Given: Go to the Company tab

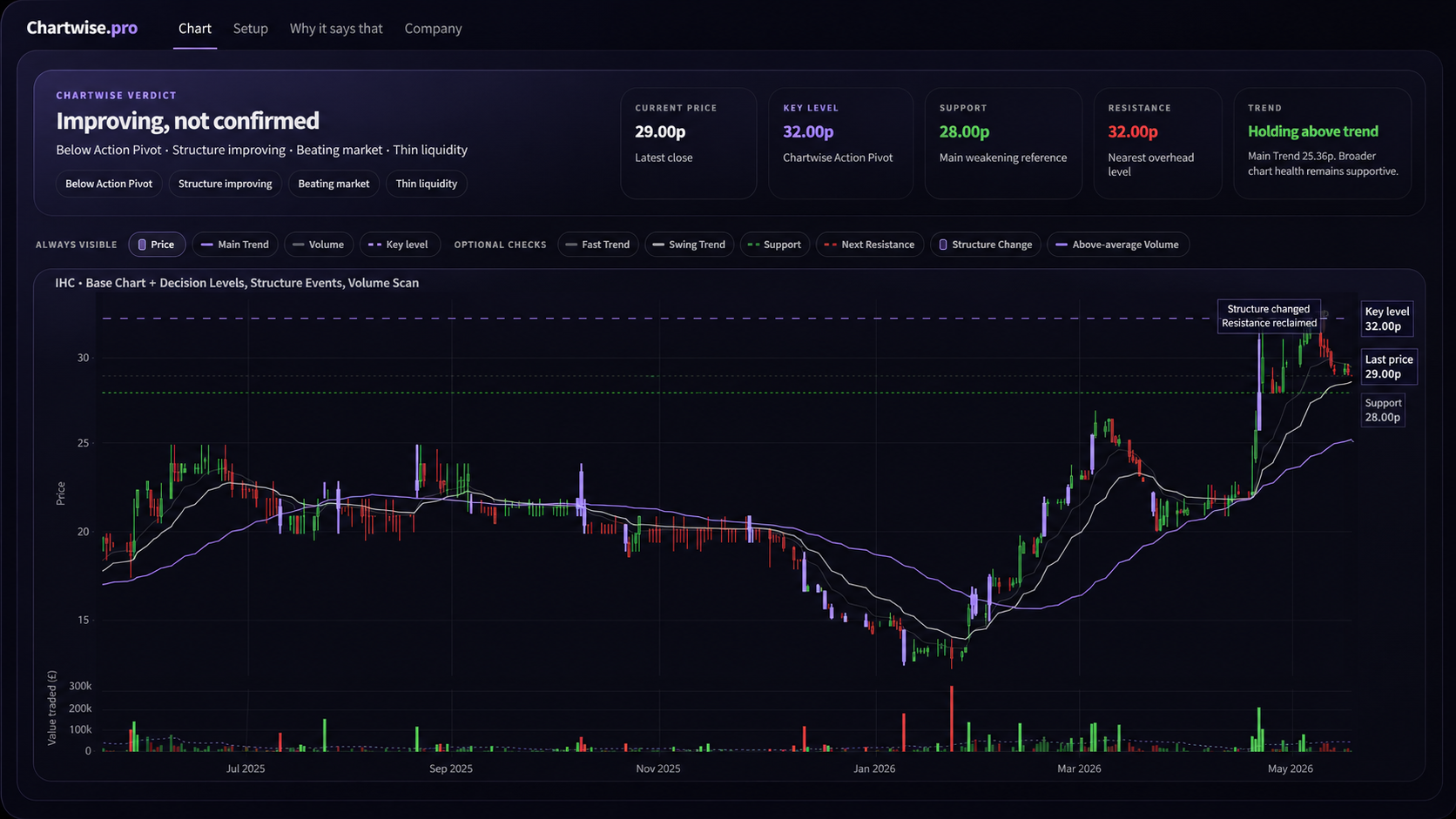Looking at the screenshot, I should (x=433, y=29).
